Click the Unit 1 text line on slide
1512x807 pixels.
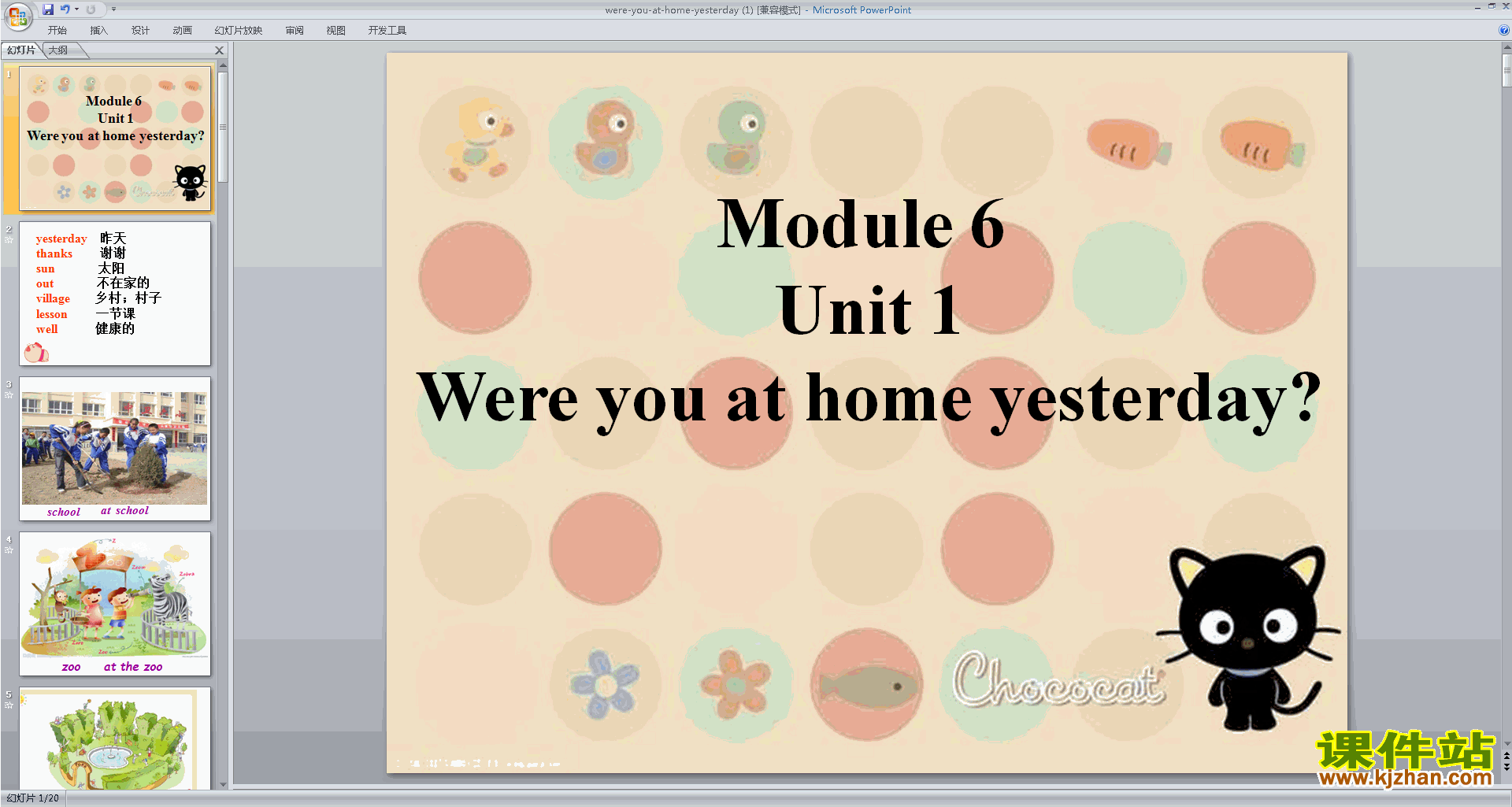pos(868,310)
